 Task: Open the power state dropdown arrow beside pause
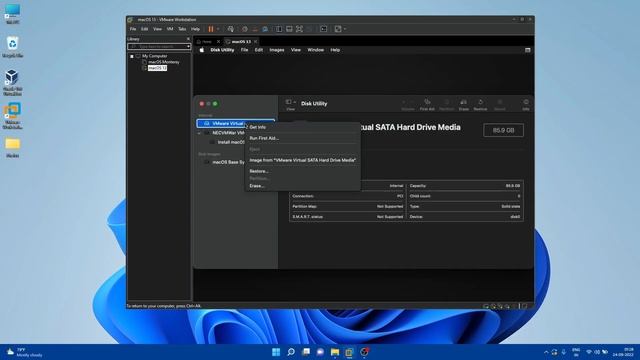pos(218,29)
